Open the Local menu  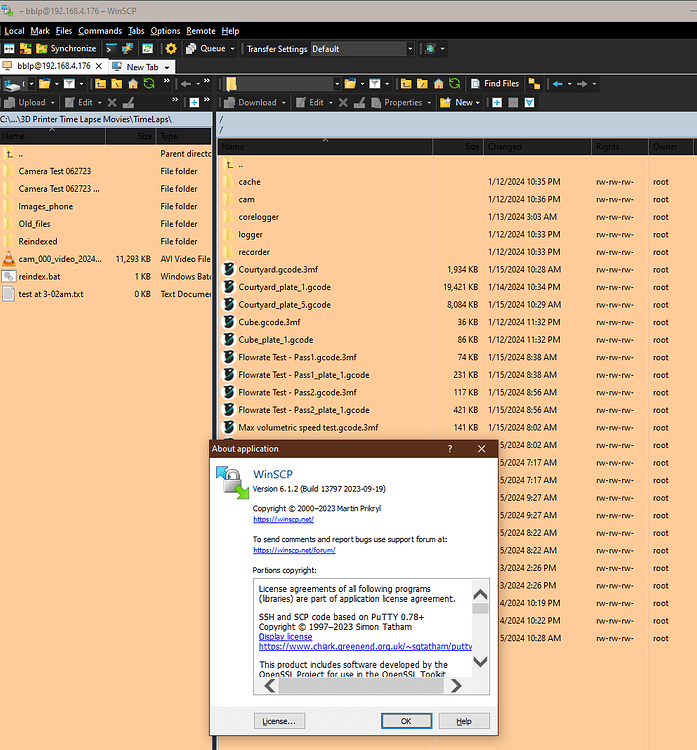pyautogui.click(x=14, y=31)
